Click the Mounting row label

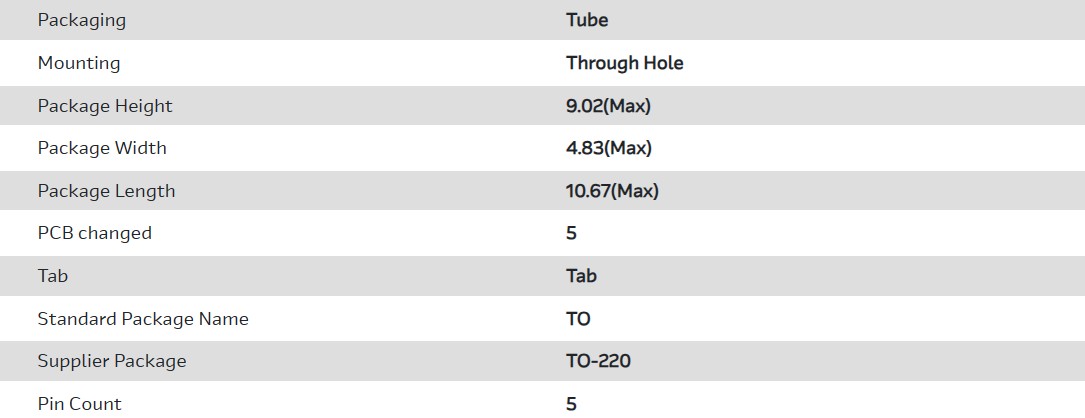click(79, 63)
